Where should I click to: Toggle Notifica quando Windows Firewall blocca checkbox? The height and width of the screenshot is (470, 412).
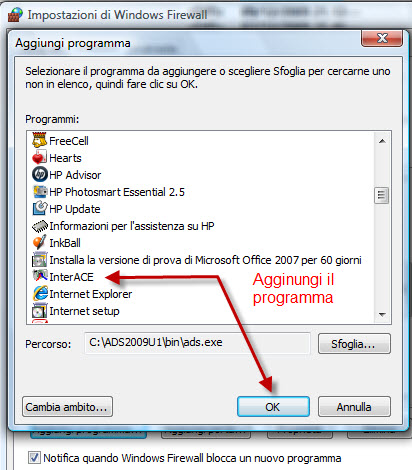tap(34, 457)
